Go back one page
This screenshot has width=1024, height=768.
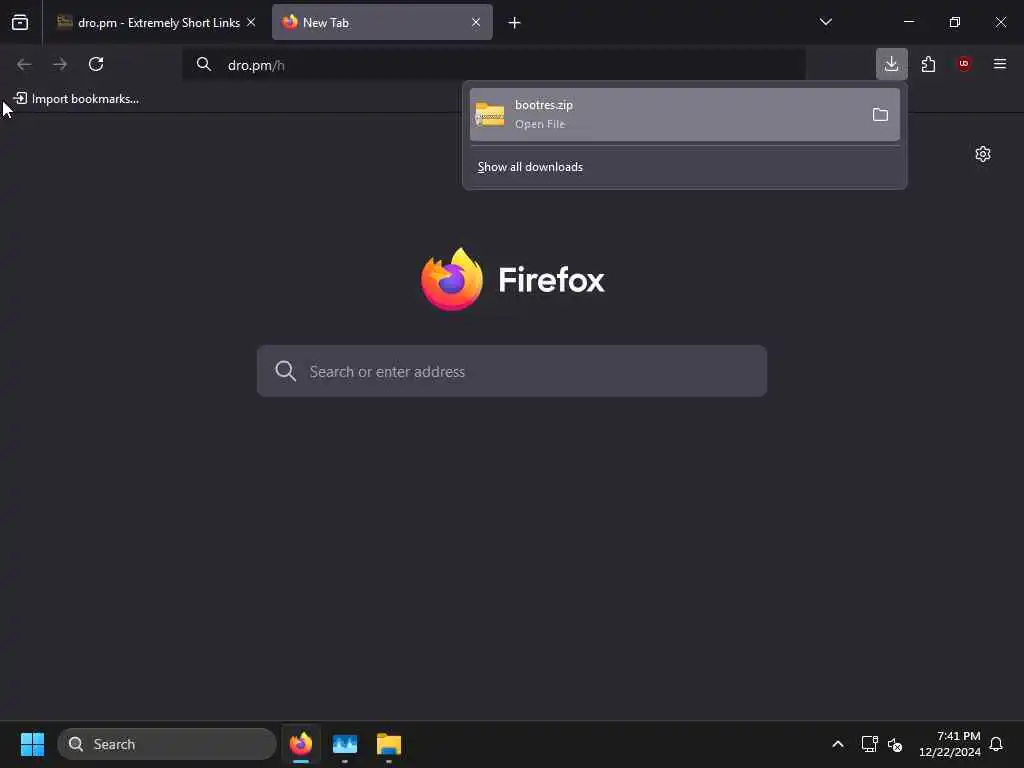click(24, 64)
